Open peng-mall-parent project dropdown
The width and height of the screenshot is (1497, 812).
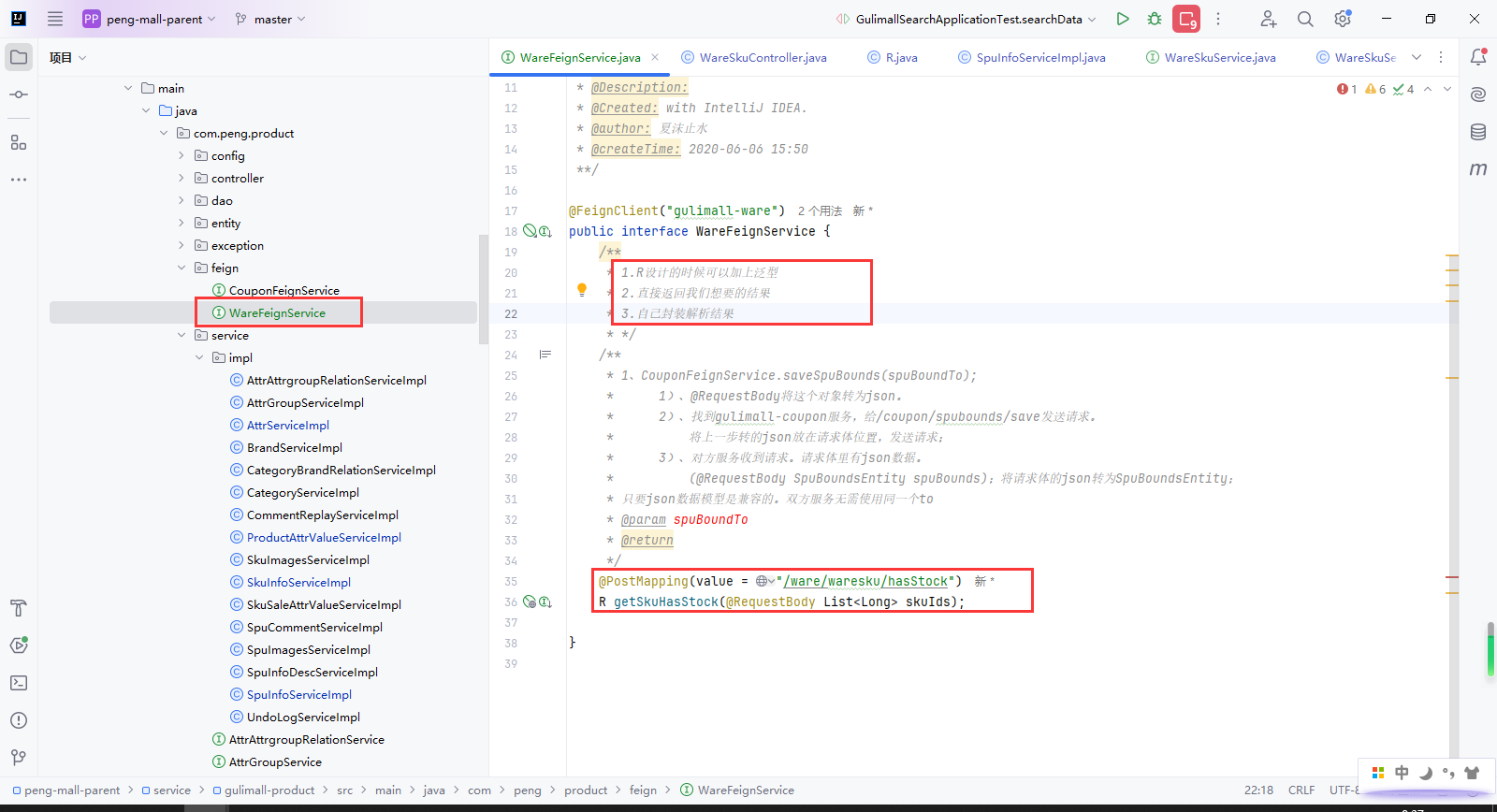[x=150, y=19]
